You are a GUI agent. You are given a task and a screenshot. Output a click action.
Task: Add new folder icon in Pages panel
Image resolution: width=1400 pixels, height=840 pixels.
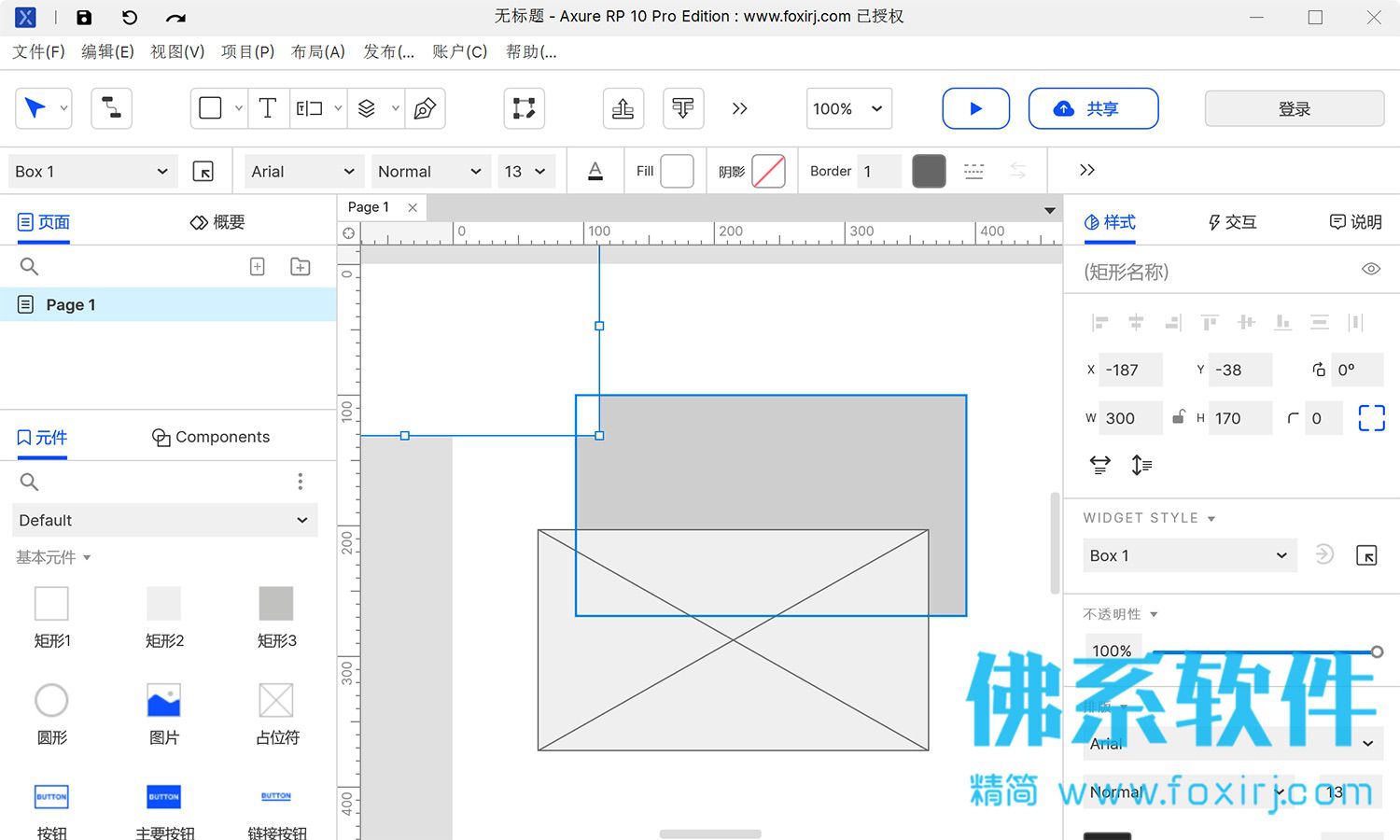[301, 267]
